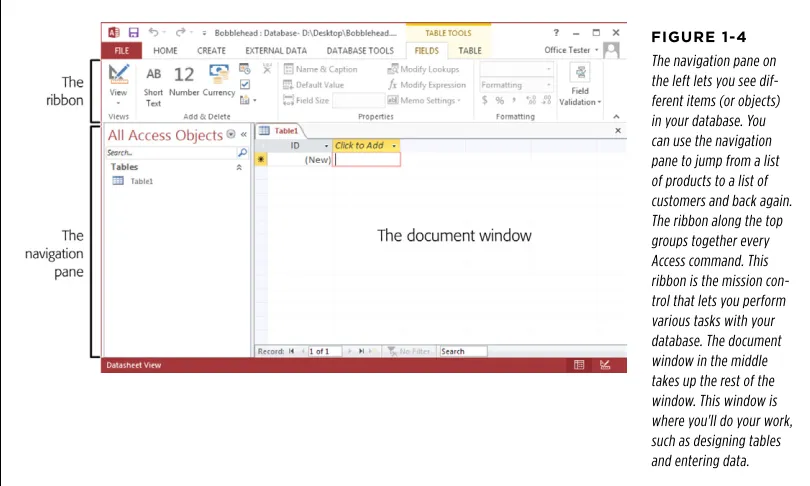Screen dimensions: 810x486
Task: Click the user account picture
Action: click(x=612, y=50)
